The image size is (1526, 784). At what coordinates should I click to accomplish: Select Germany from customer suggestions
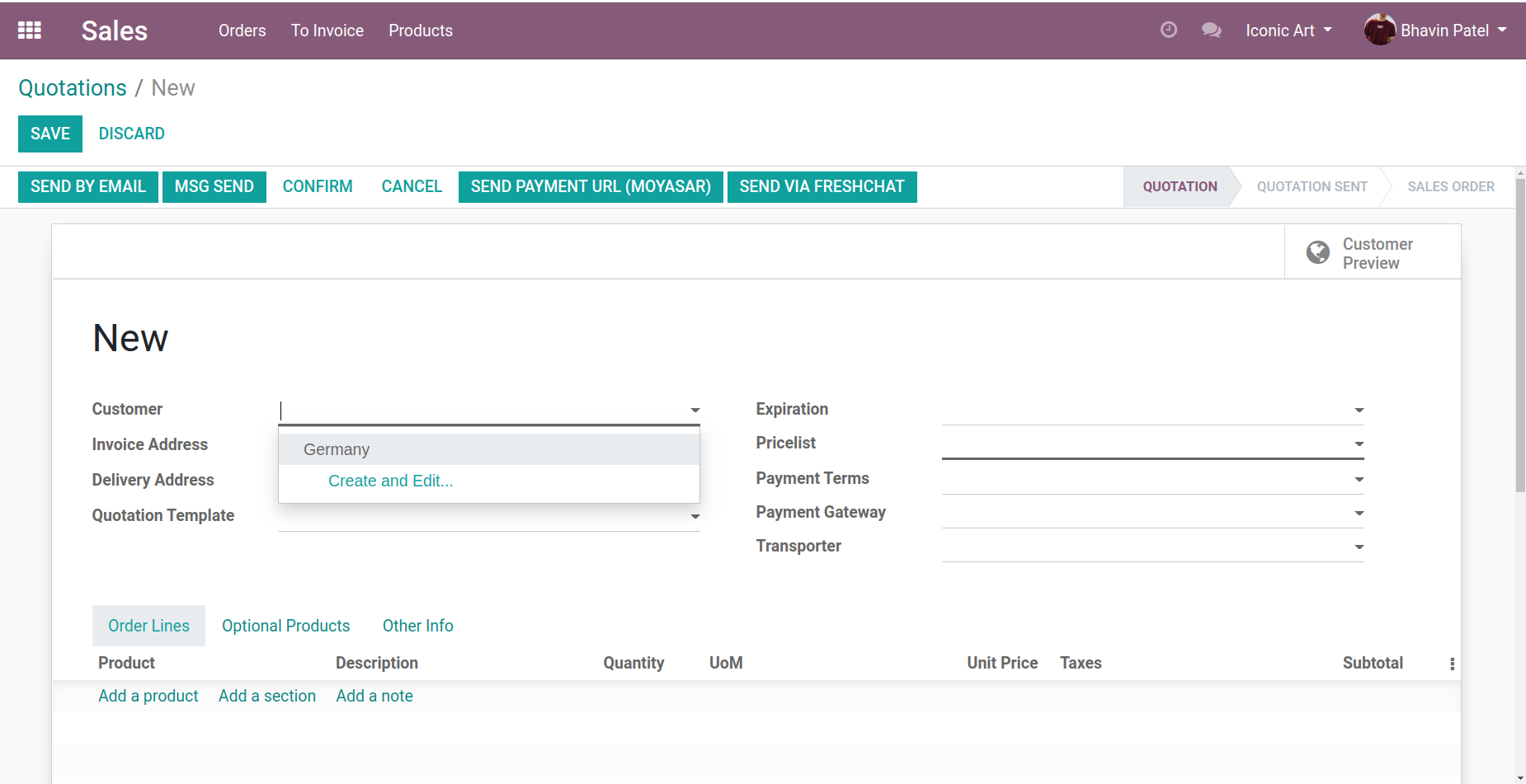(489, 449)
